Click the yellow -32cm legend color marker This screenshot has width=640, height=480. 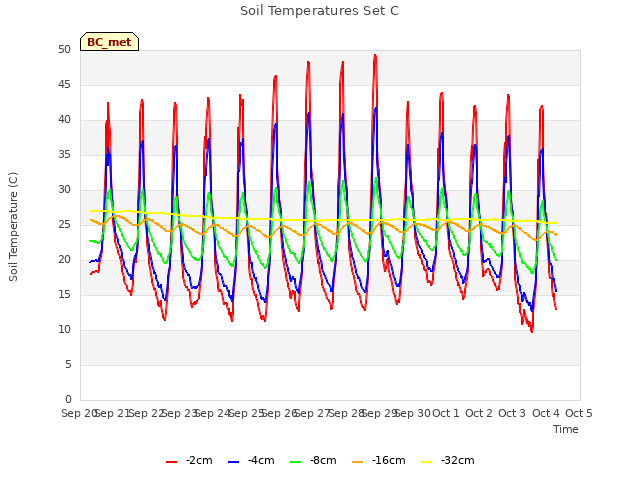click(427, 462)
